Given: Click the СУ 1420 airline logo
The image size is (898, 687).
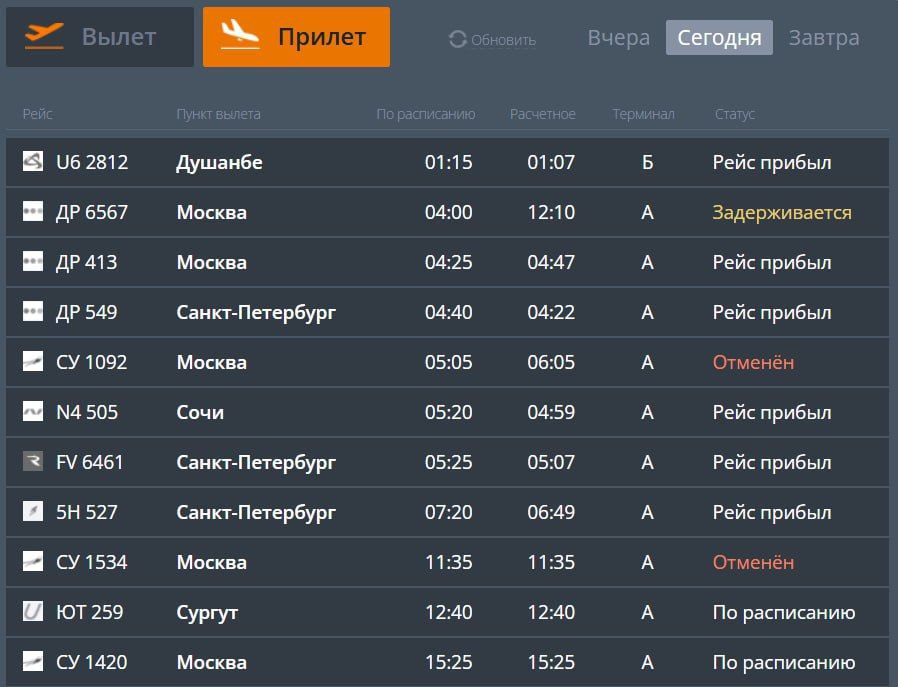Looking at the screenshot, I should click(x=33, y=662).
